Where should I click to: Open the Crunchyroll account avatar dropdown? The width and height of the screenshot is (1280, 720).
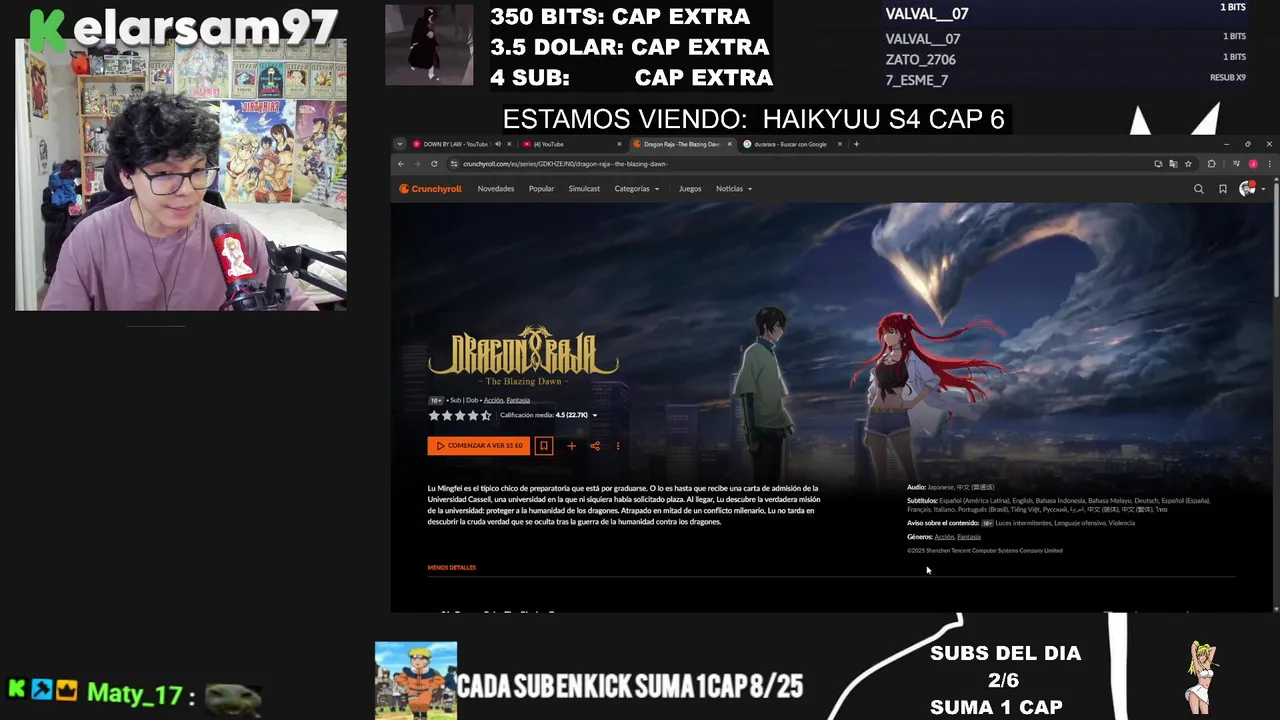(1252, 189)
